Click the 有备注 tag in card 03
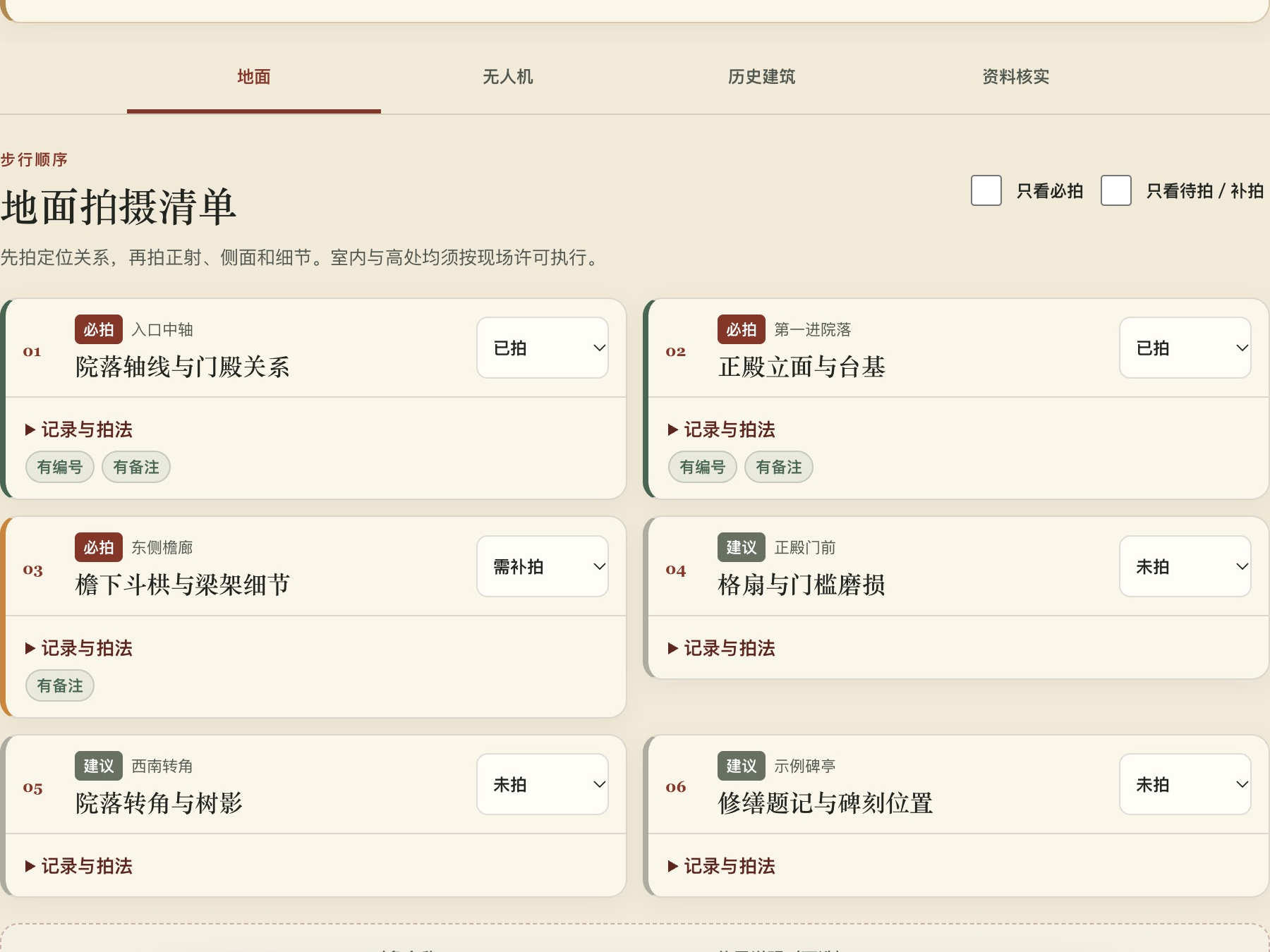This screenshot has width=1270, height=952. pyautogui.click(x=60, y=685)
